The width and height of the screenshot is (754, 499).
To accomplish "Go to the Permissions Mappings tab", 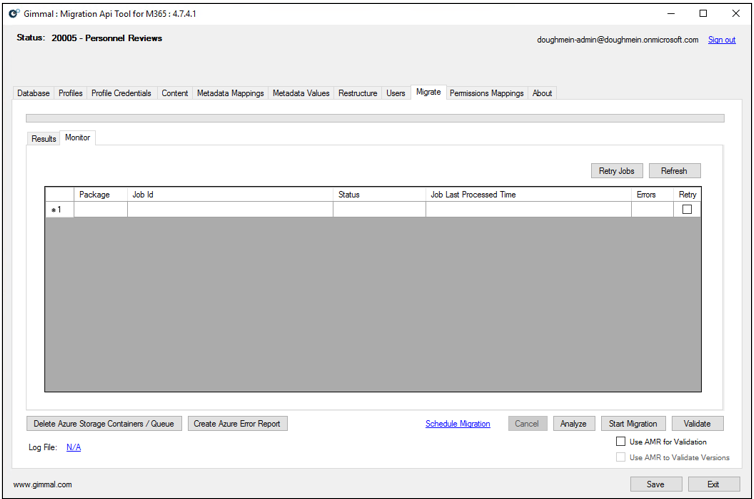I will point(486,93).
